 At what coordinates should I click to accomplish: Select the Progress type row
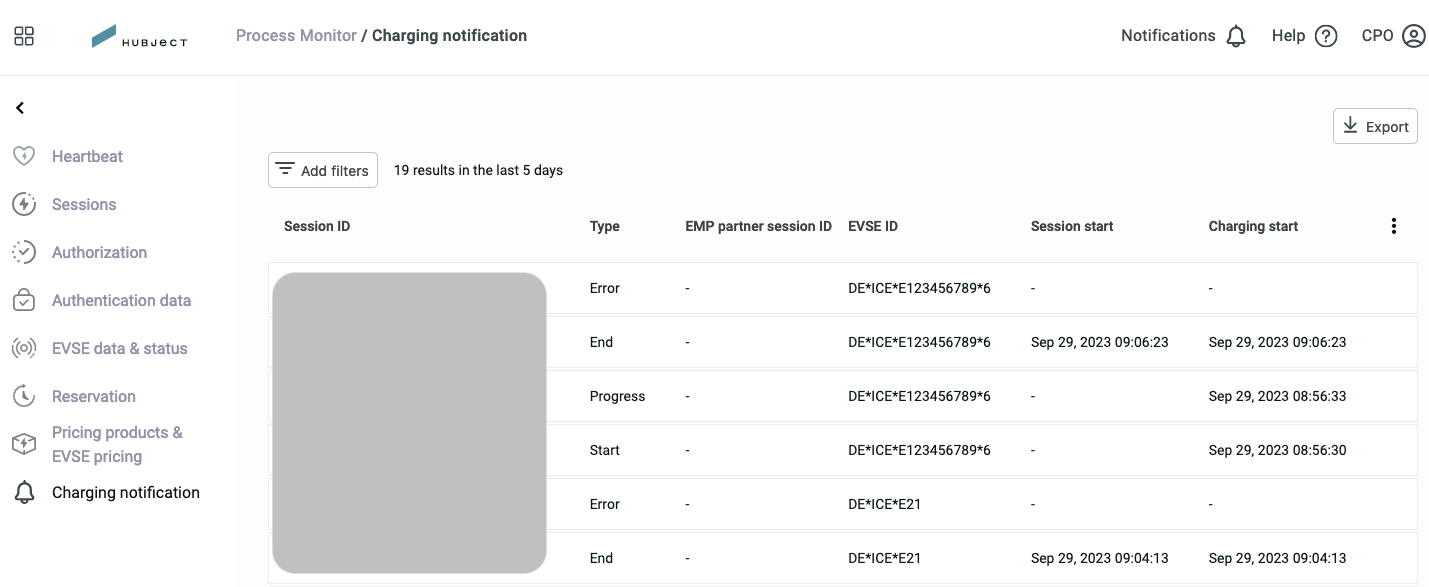(843, 396)
